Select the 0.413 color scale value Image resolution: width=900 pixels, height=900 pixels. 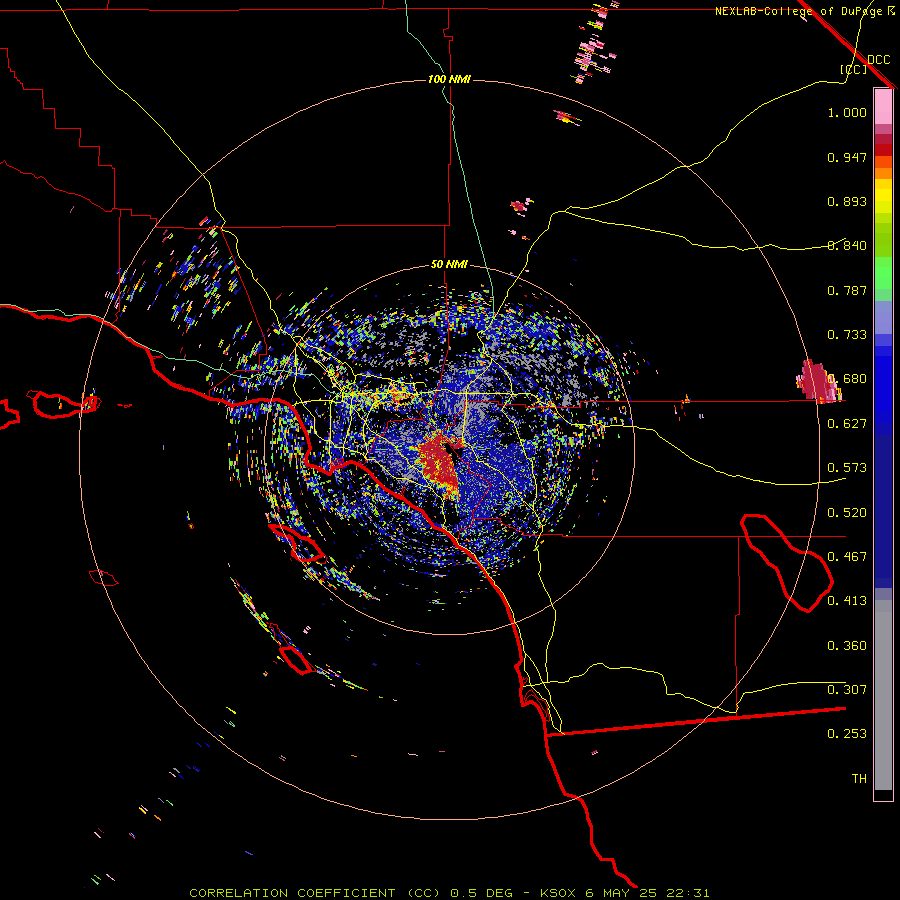pyautogui.click(x=847, y=601)
